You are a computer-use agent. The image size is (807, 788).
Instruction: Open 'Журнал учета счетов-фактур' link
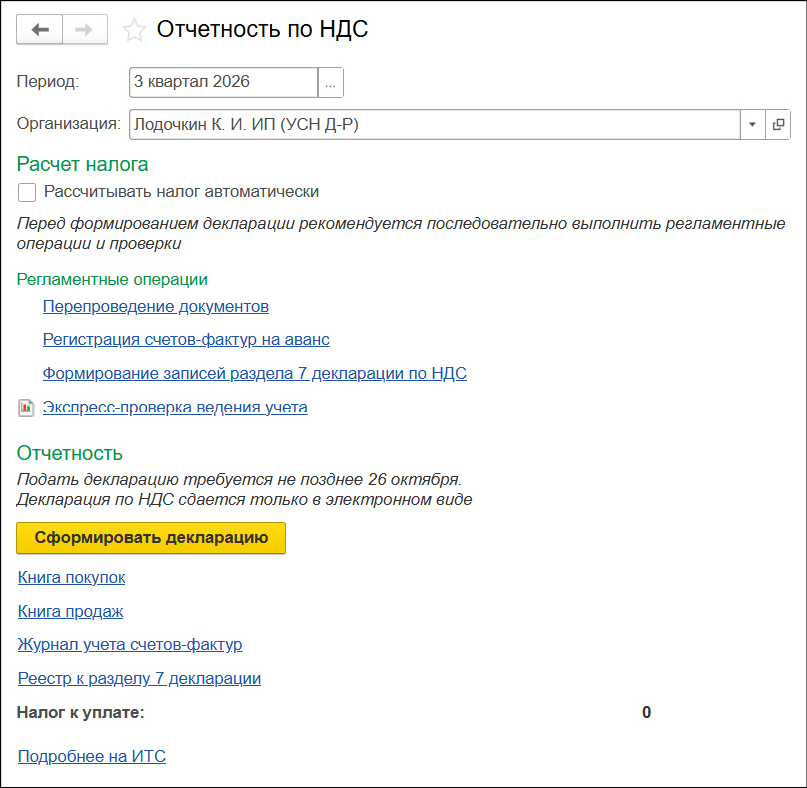[130, 644]
